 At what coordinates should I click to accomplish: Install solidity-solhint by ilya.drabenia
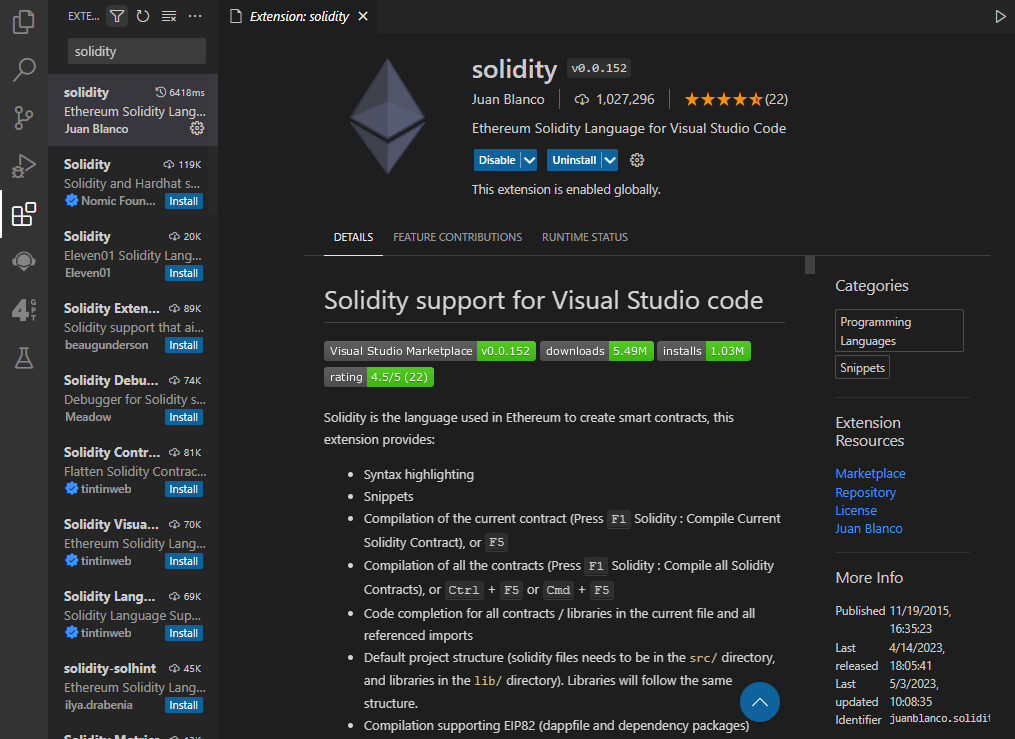tap(183, 705)
